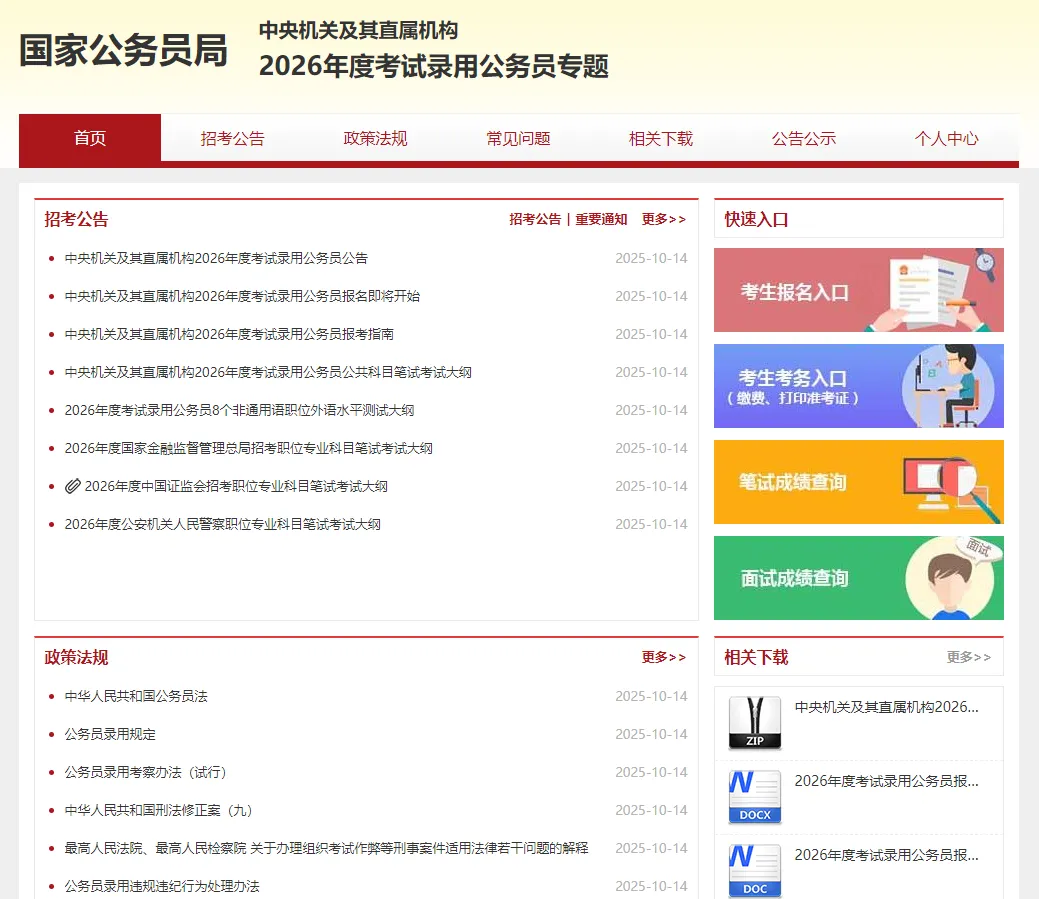Screen dimensions: 1039x899
Task: Open download titled 中央机关及其直属机构2026...
Action: (887, 707)
